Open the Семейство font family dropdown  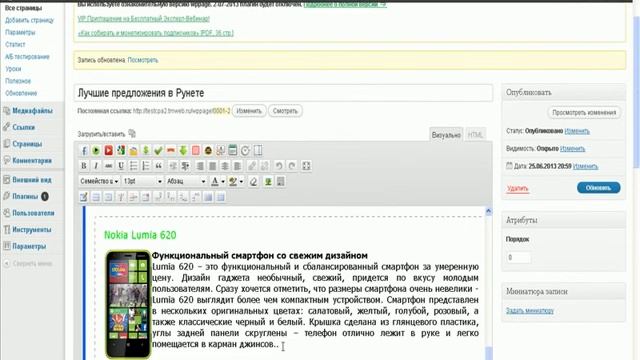tap(99, 181)
